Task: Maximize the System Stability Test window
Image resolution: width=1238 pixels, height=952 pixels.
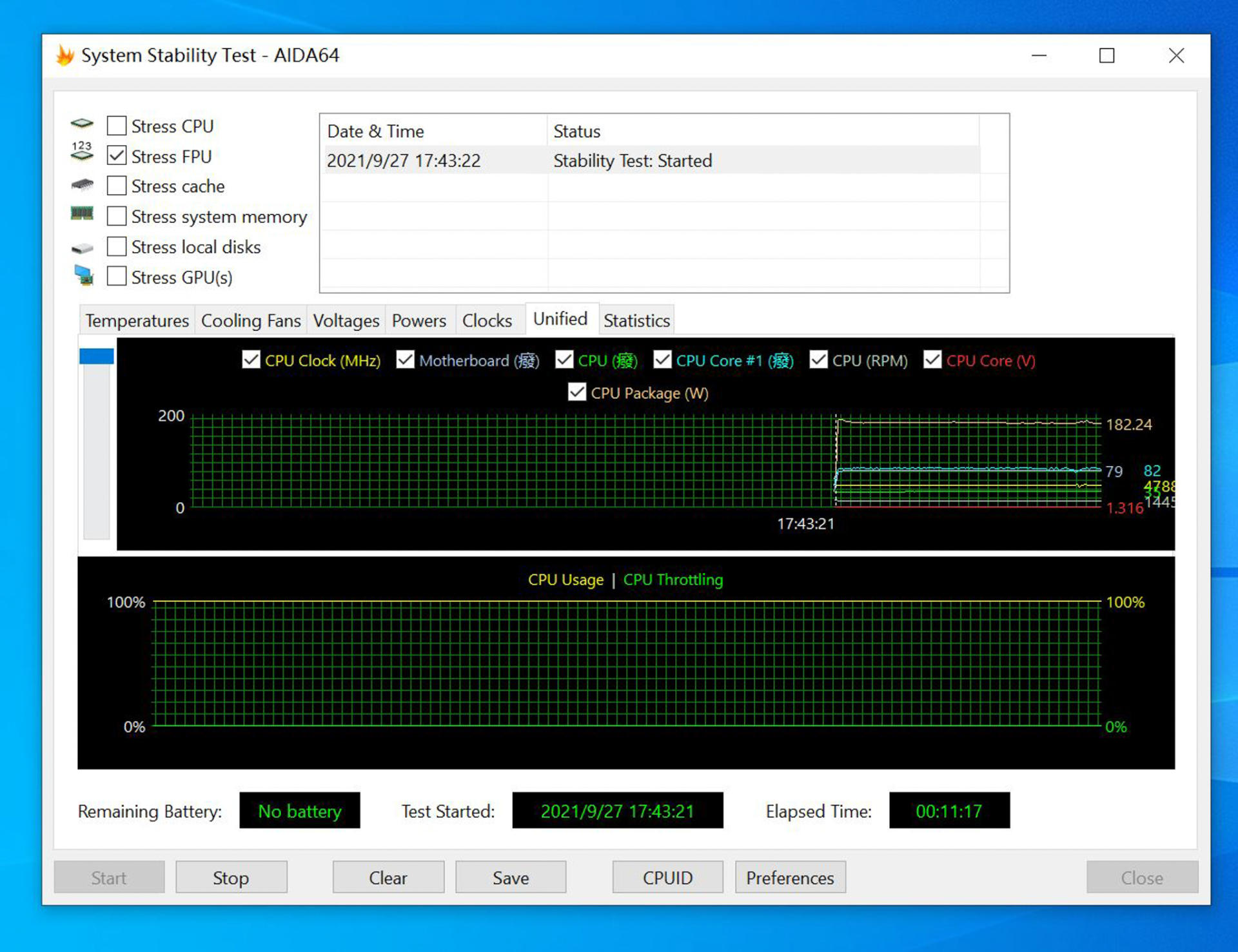Action: (x=1106, y=56)
